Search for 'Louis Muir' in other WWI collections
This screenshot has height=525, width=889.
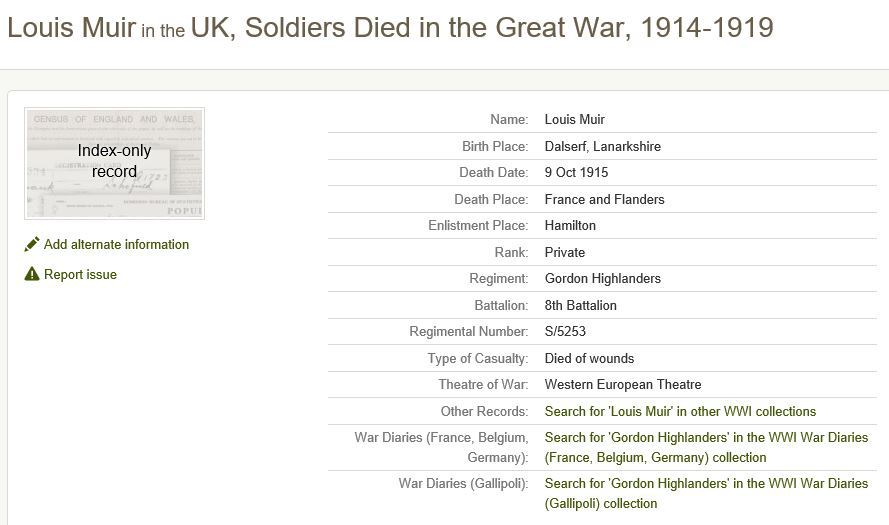[680, 411]
